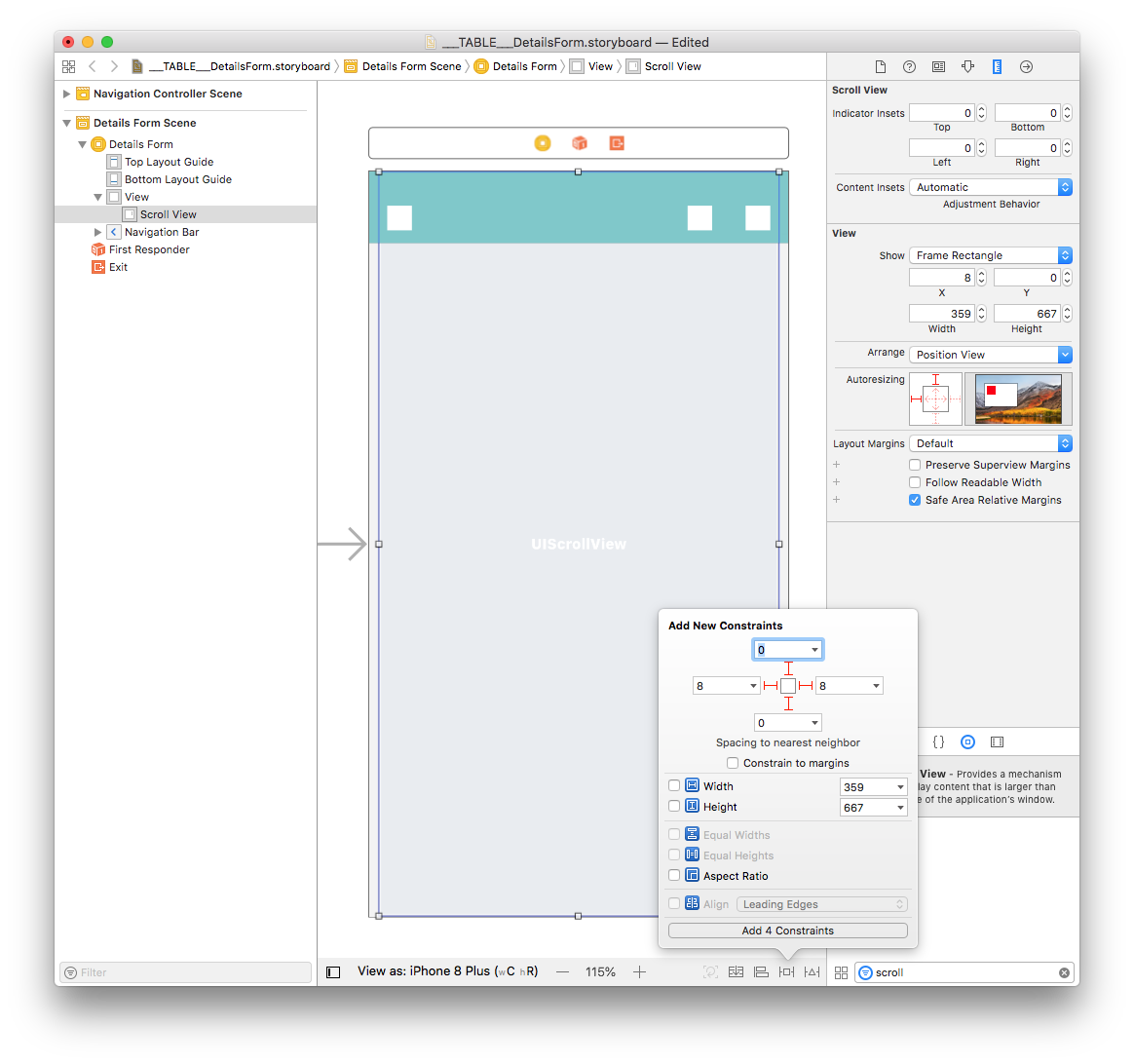Open the Quick Help inspector

pos(909,66)
